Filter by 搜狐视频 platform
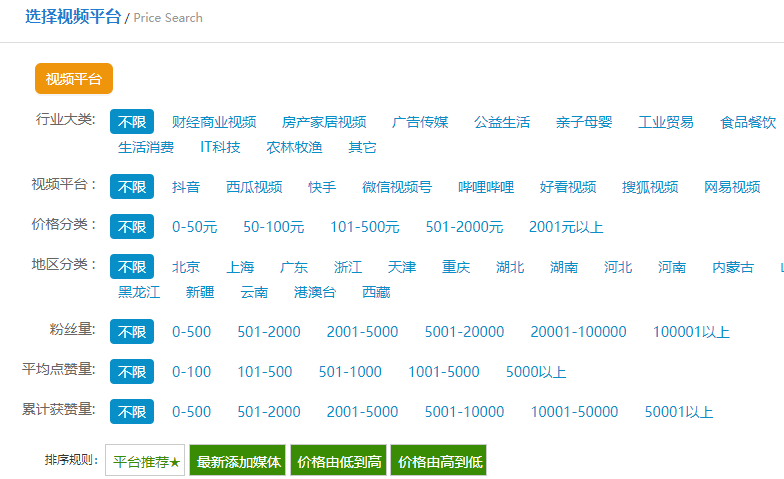784x479 pixels. (x=650, y=187)
